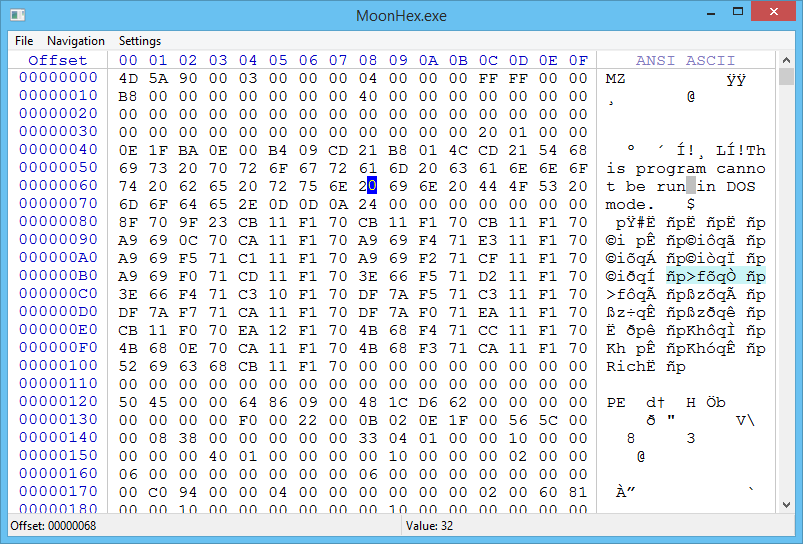
Task: Click the MoonHex application icon in title bar
Action: point(17,15)
